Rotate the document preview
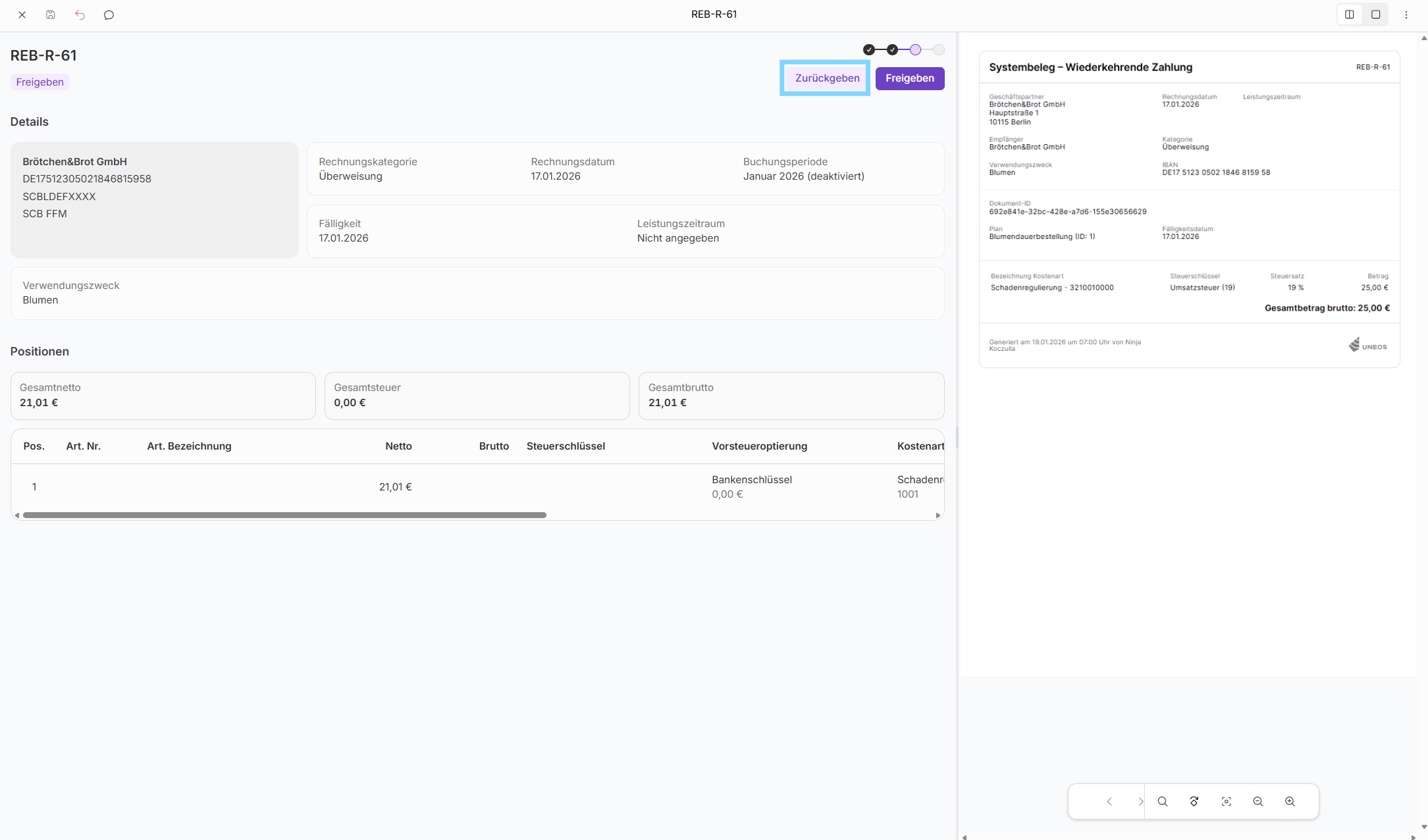1428x840 pixels. click(1194, 801)
